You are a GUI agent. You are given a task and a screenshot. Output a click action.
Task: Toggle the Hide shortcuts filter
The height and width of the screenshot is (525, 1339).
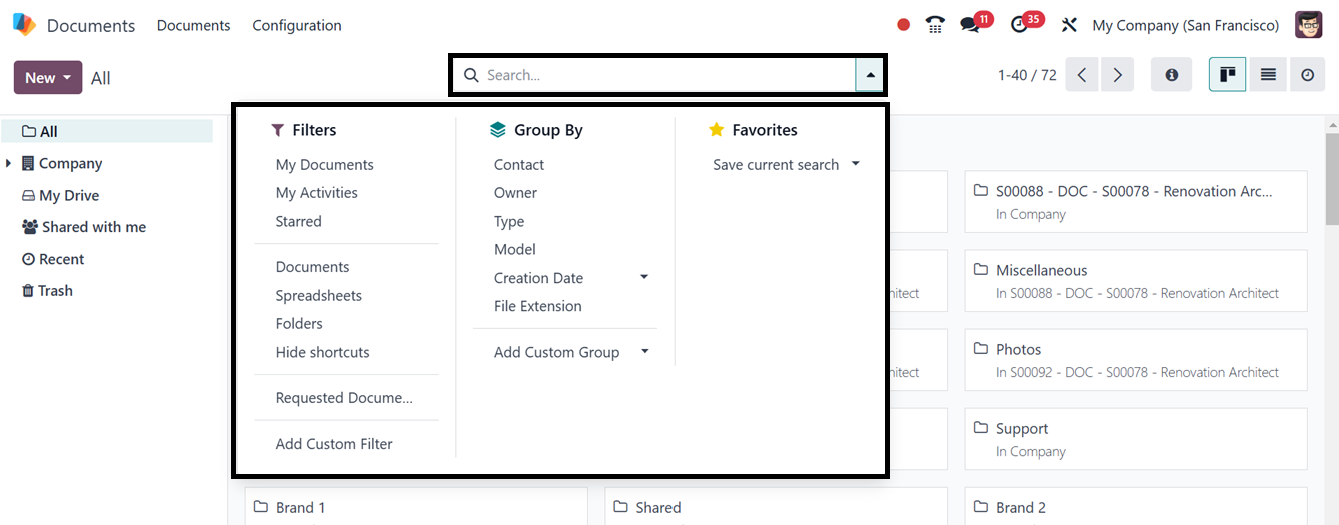pos(323,352)
